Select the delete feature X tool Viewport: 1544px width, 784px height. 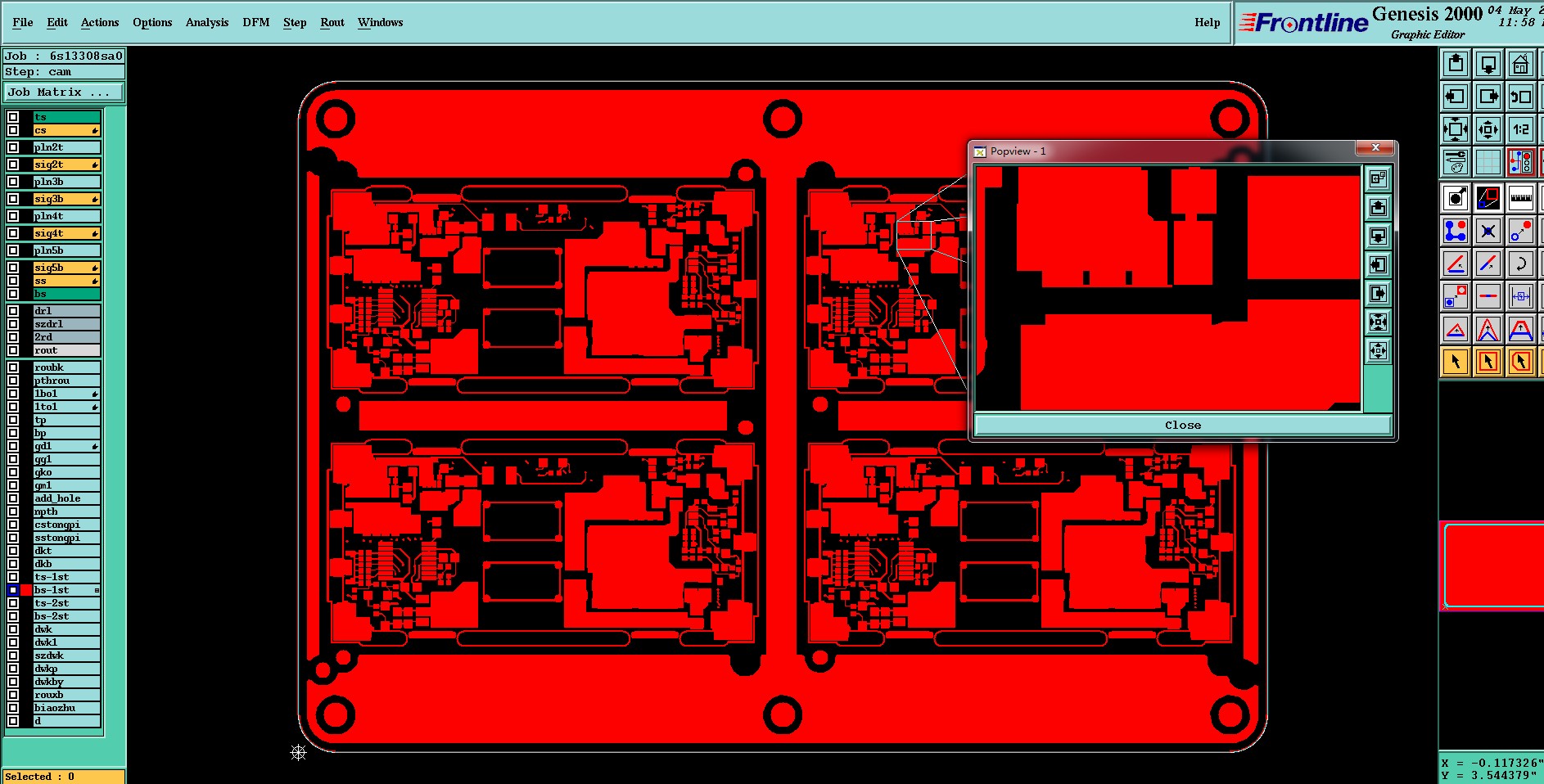(x=1488, y=231)
